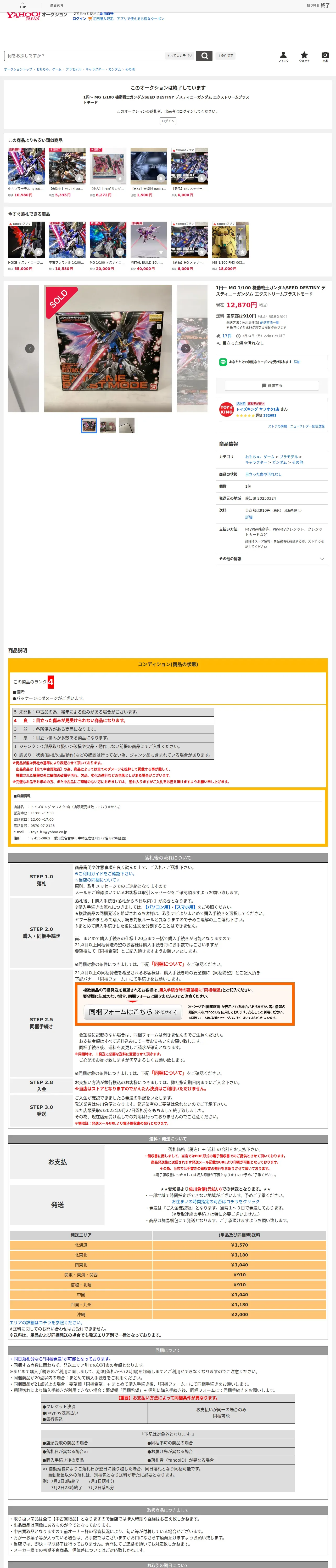The image size is (336, 1568).
Task: Select first product image thumbnail
Action: point(89,425)
